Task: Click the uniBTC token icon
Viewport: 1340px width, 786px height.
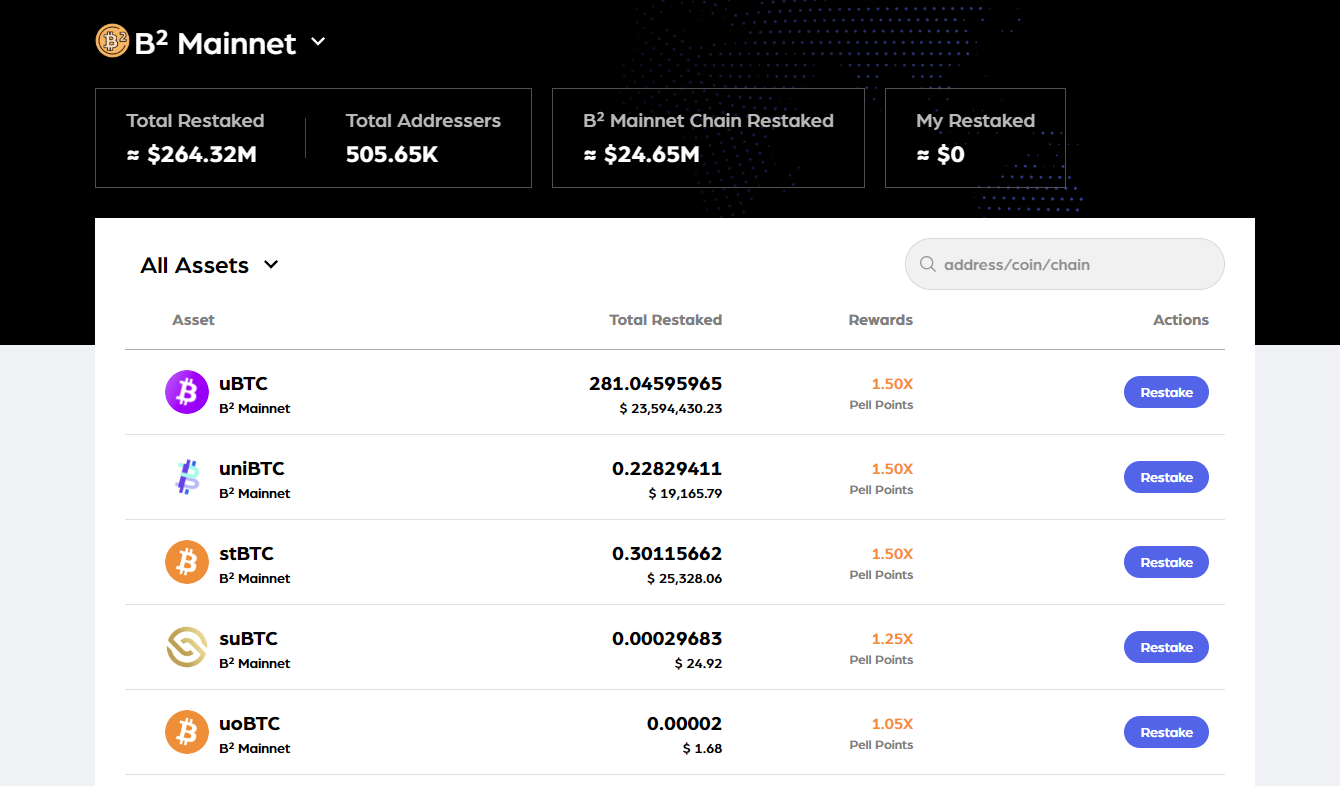Action: click(186, 477)
